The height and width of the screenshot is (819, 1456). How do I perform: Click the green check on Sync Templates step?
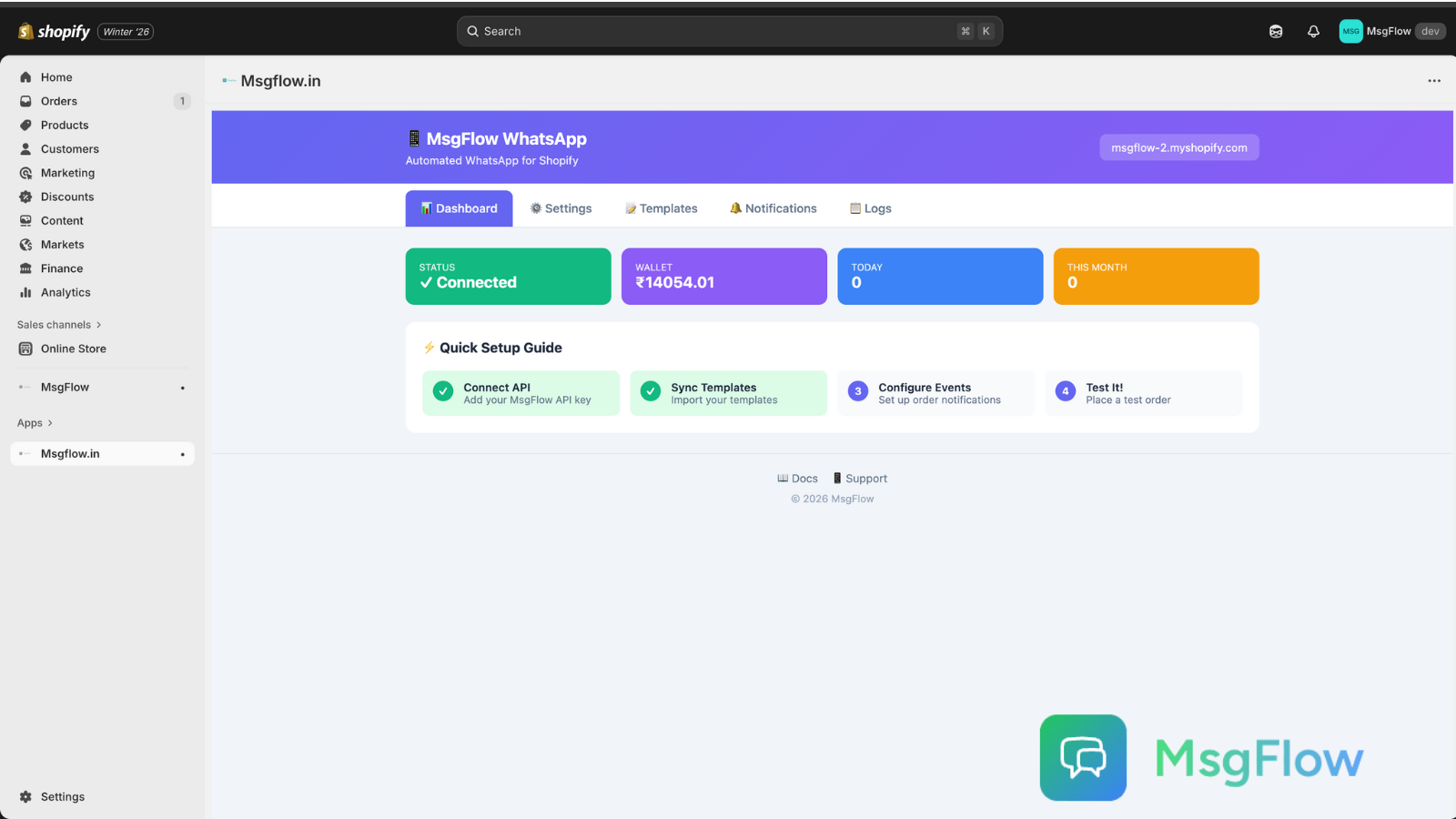click(651, 391)
